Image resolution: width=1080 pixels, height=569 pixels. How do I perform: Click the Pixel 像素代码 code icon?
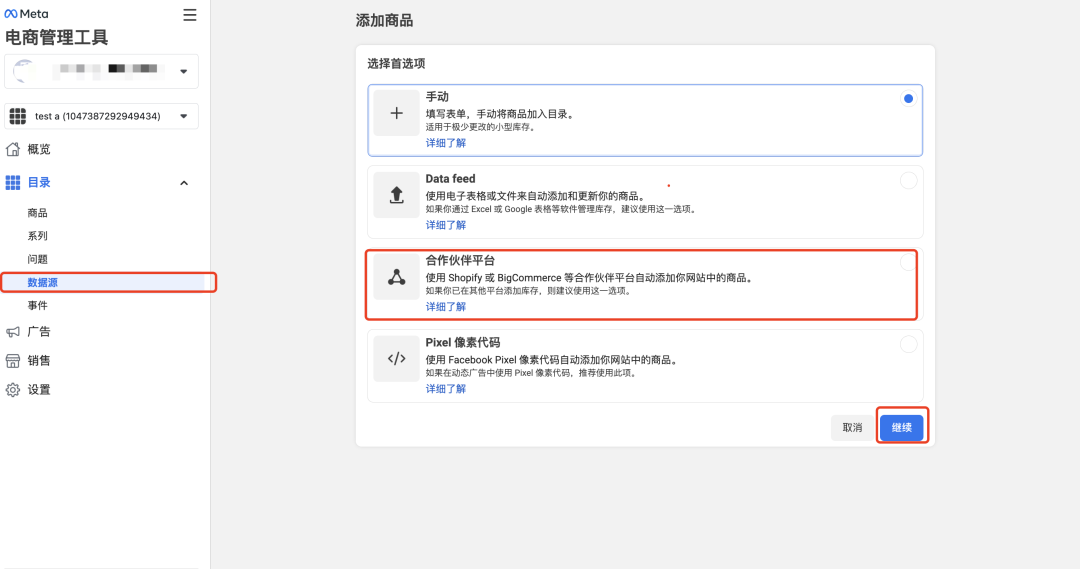[396, 359]
